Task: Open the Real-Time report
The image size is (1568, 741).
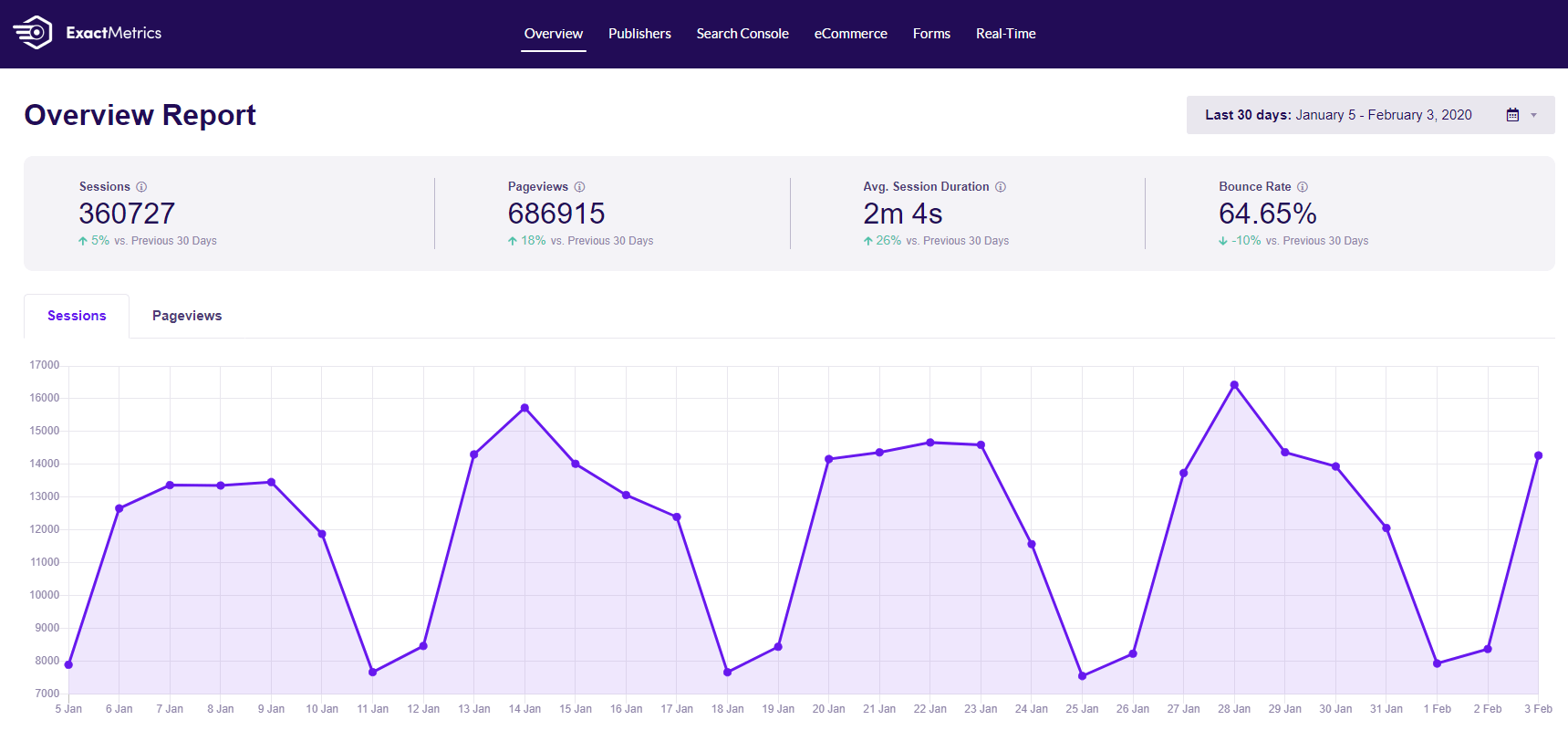Action: [x=1005, y=34]
